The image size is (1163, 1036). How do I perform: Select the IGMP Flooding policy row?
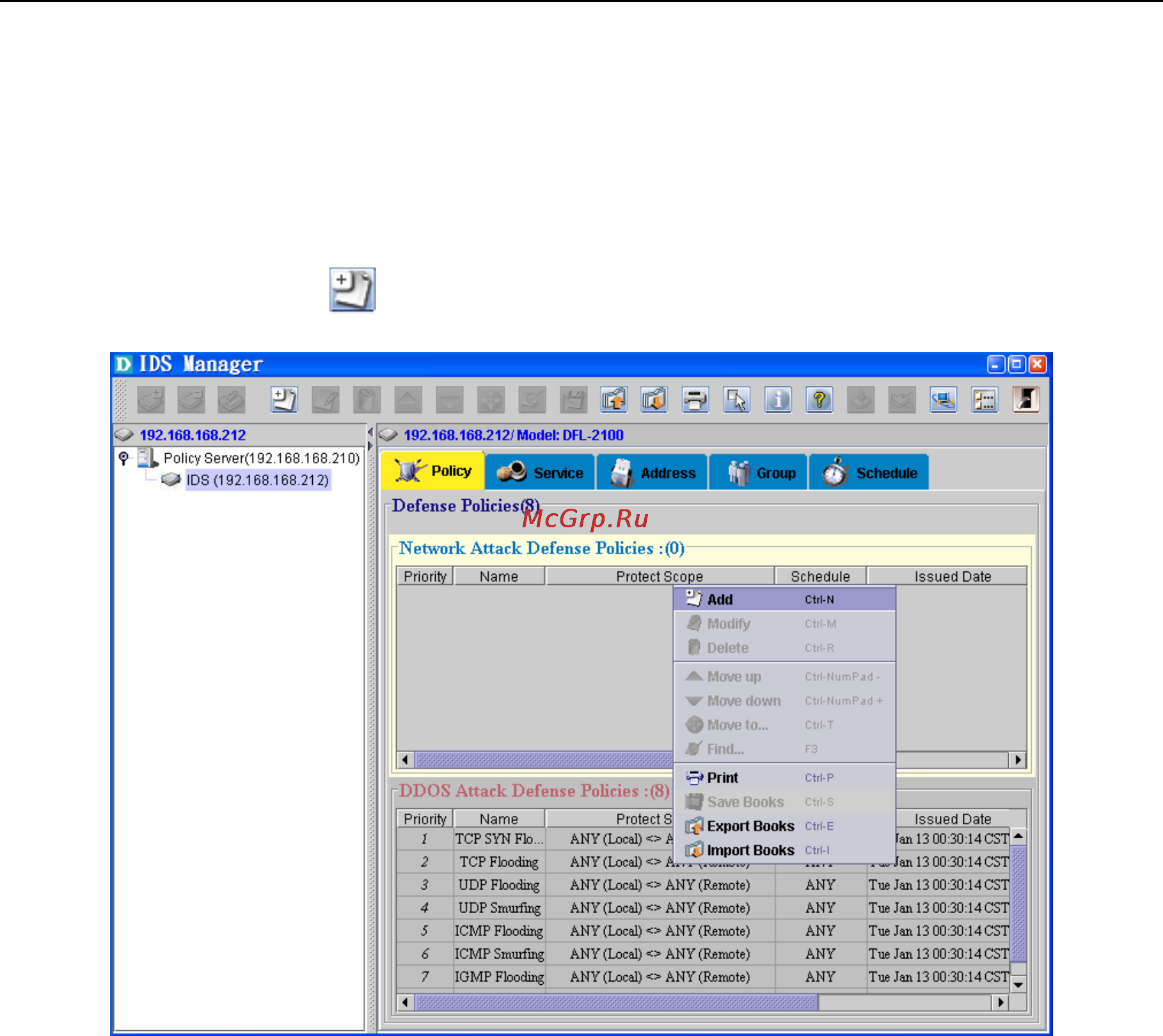point(703,977)
